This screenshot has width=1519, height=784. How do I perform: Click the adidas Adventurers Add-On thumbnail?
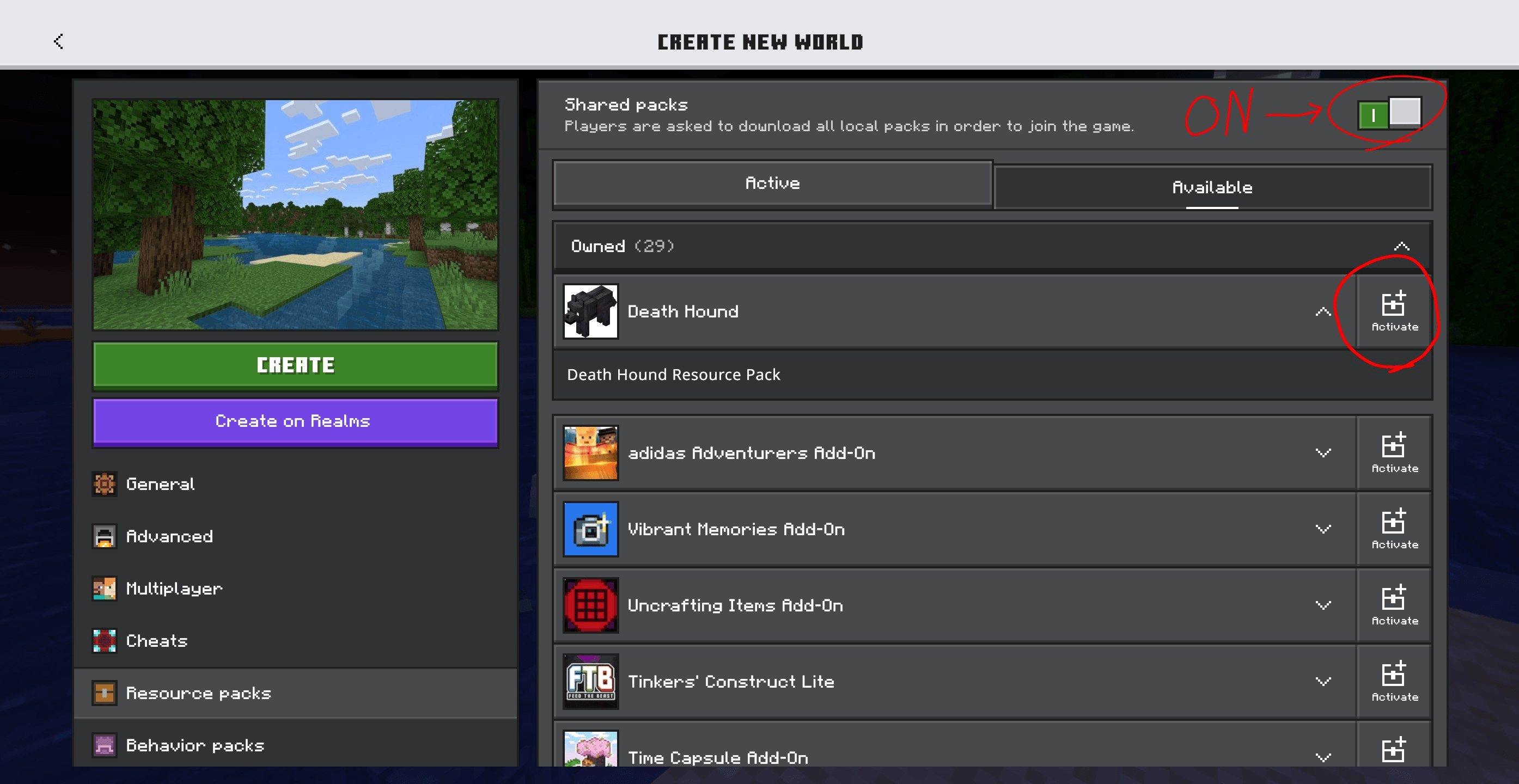tap(590, 453)
